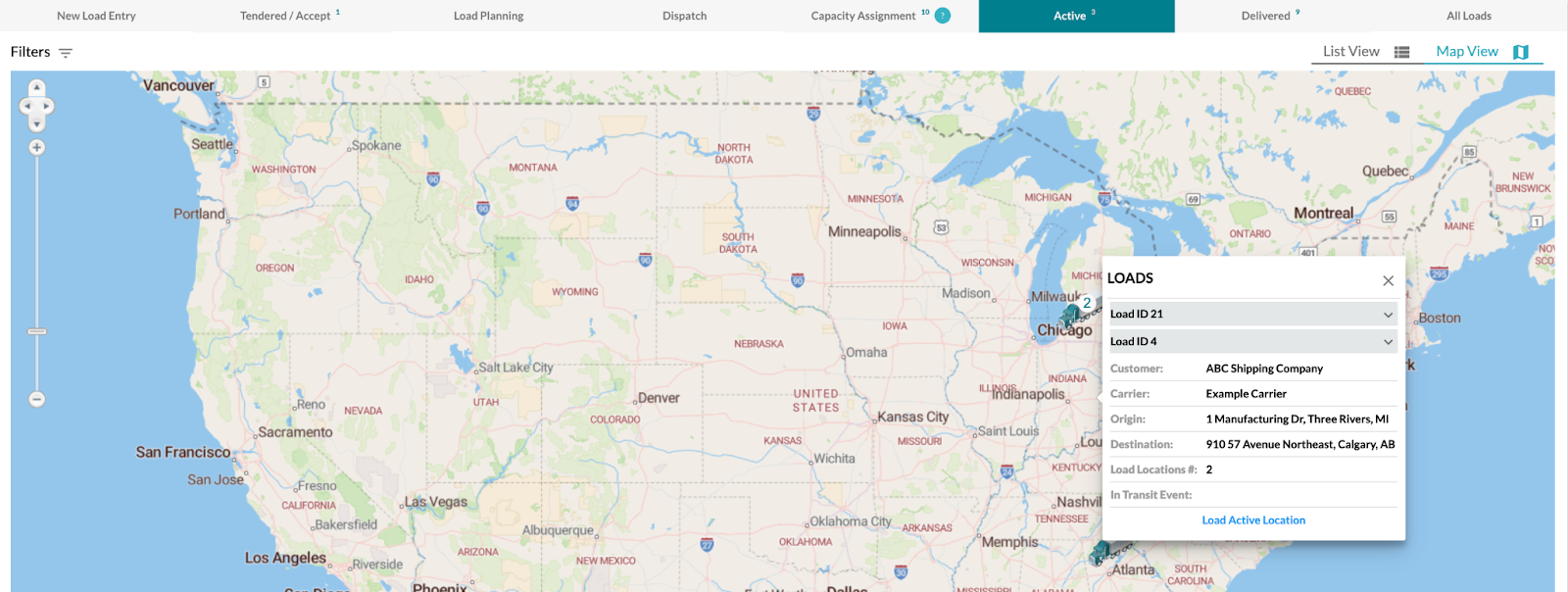Click the Las Vegas map label
This screenshot has height=592, width=1568.
pyautogui.click(x=436, y=502)
